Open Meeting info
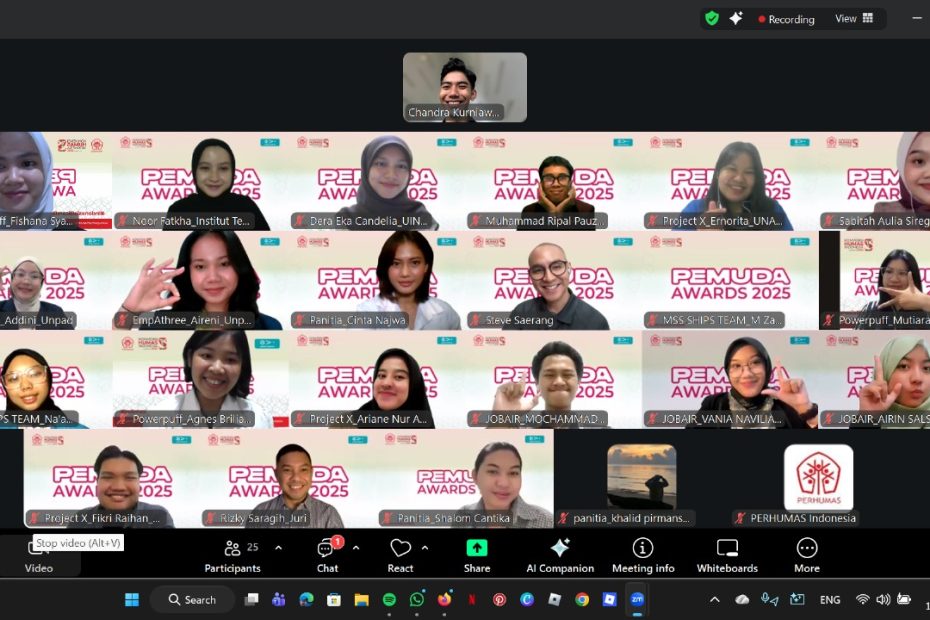Image resolution: width=930 pixels, height=620 pixels. click(643, 555)
